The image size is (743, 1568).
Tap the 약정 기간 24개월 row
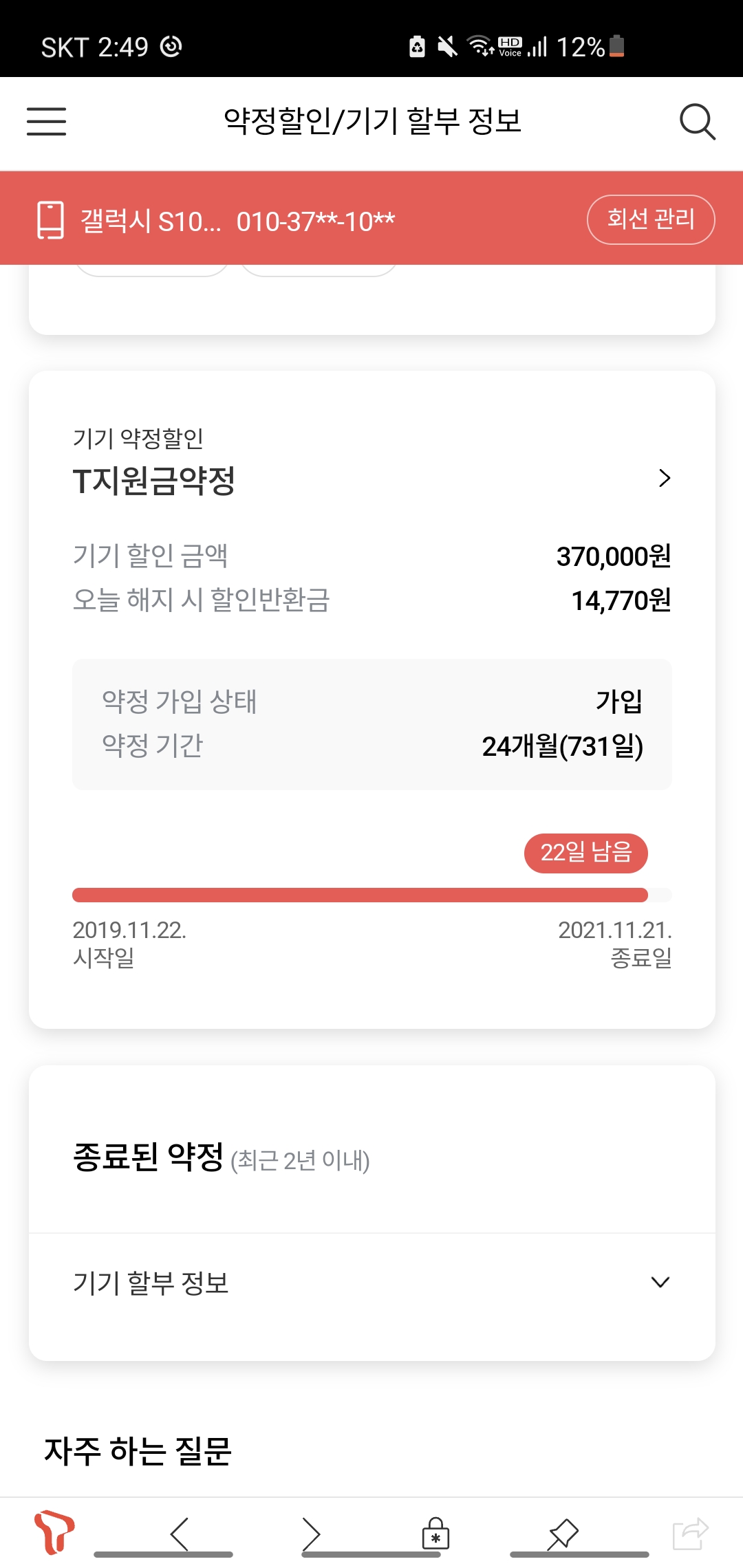371,746
